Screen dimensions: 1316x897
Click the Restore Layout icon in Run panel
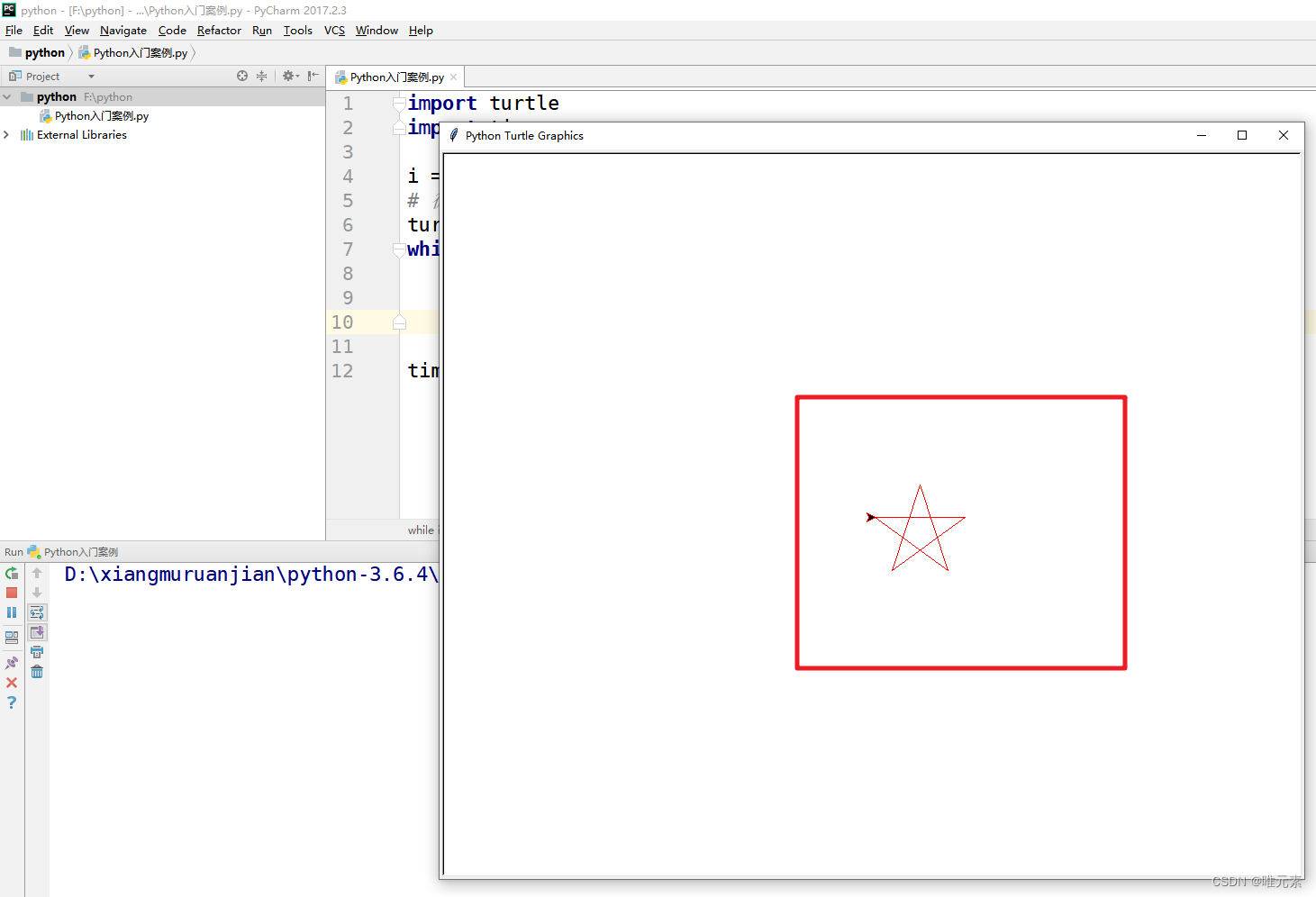(x=12, y=637)
